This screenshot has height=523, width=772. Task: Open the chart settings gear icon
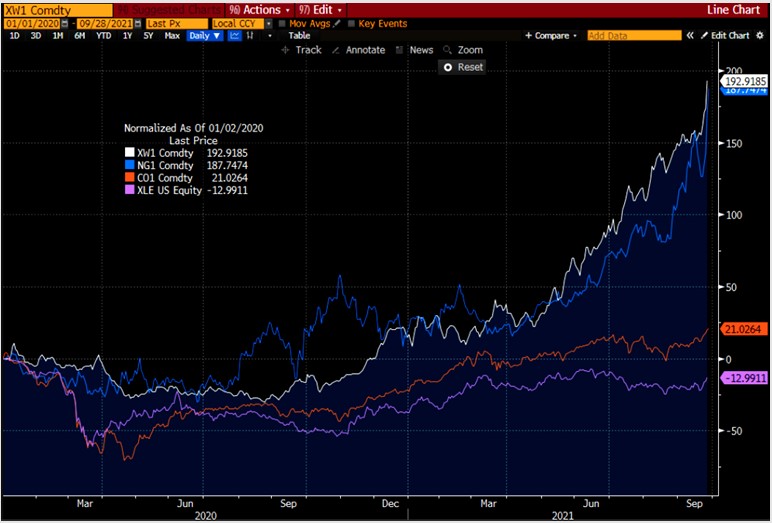[x=761, y=35]
